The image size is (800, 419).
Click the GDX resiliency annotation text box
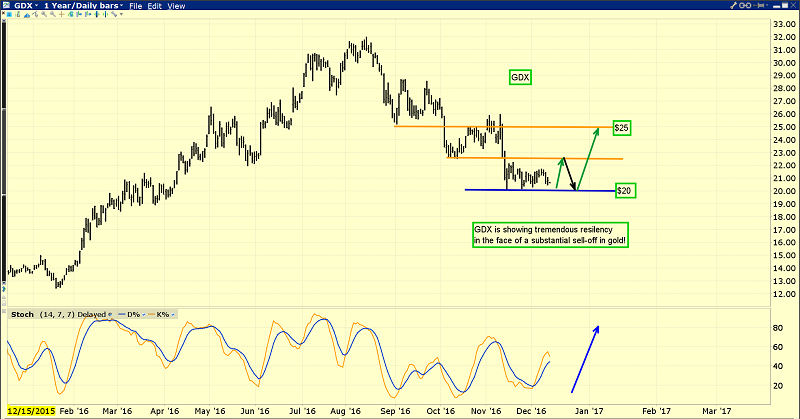(550, 235)
